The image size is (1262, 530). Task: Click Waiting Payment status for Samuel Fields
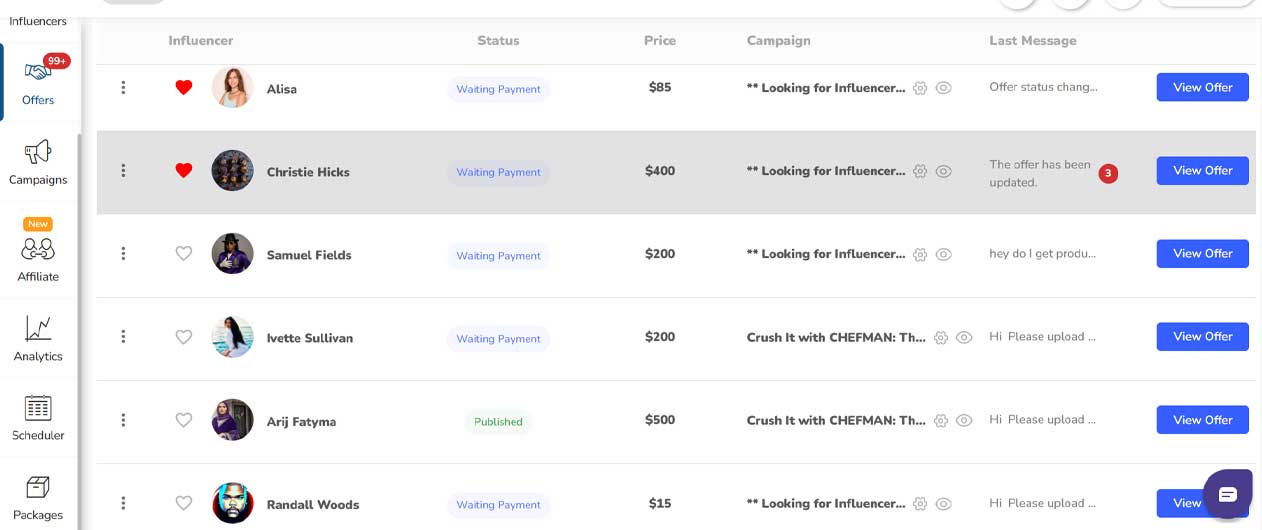click(x=498, y=256)
